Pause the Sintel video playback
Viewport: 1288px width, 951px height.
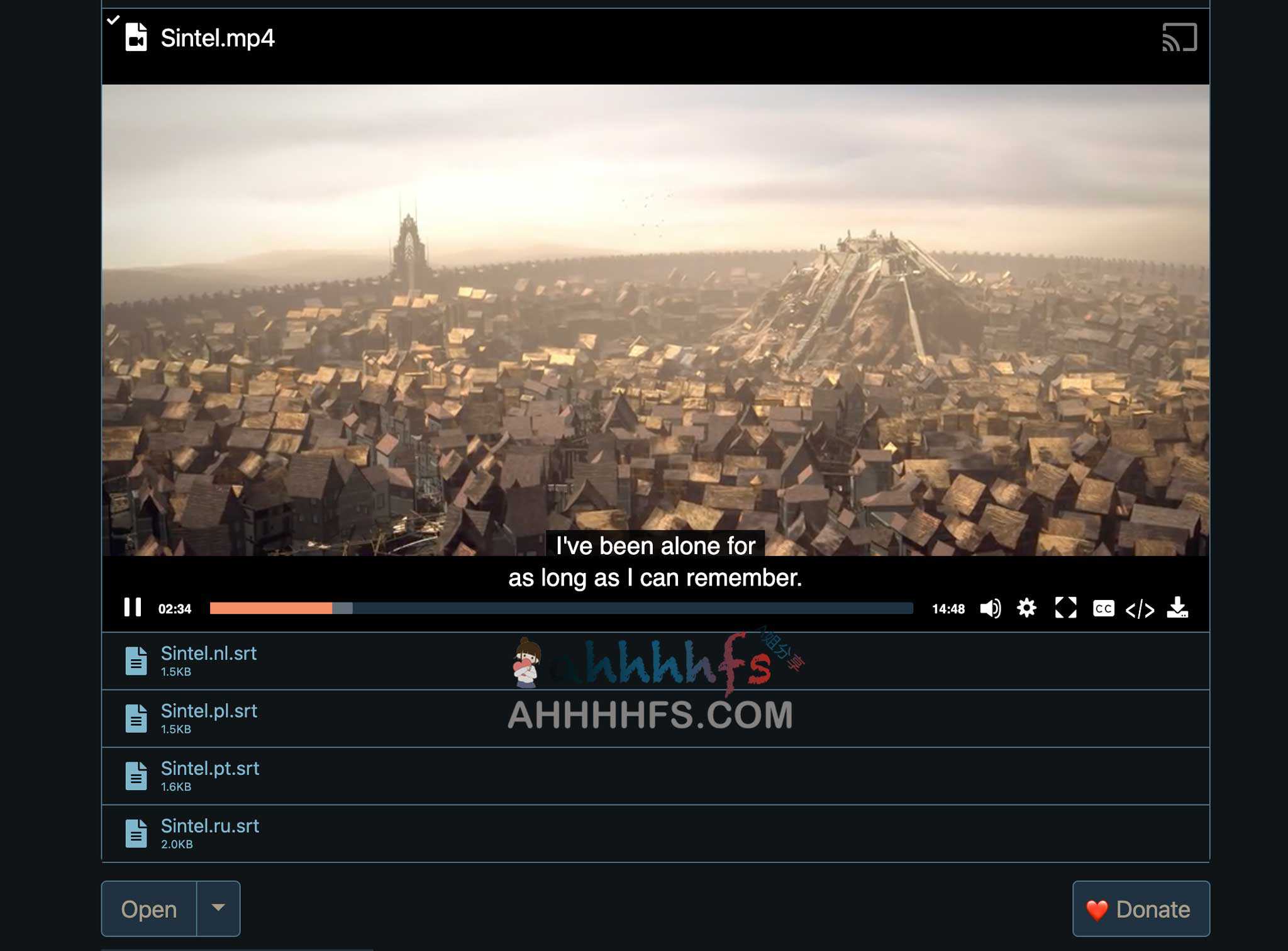(x=133, y=608)
